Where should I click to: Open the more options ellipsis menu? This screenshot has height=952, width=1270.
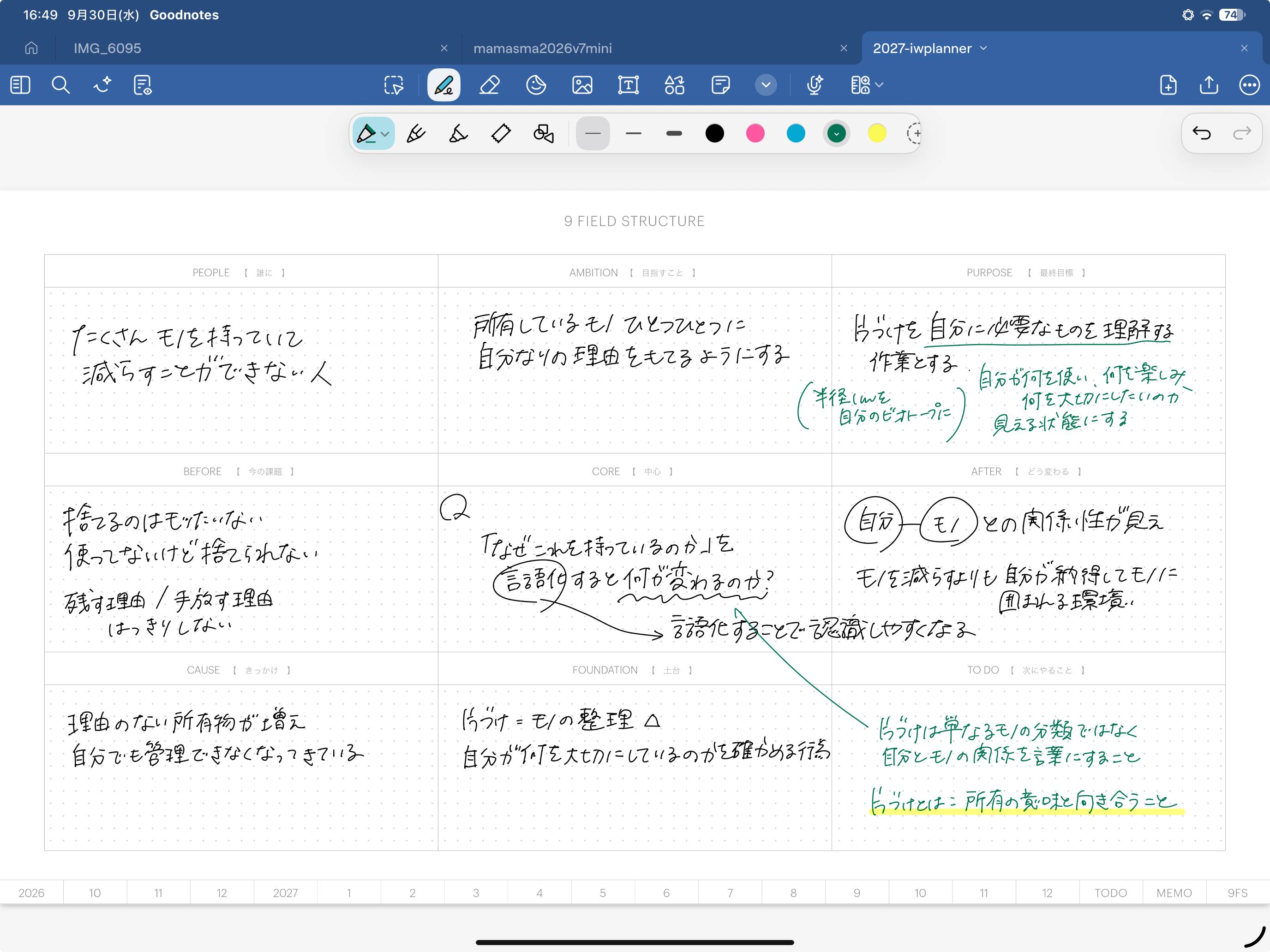[x=1250, y=85]
